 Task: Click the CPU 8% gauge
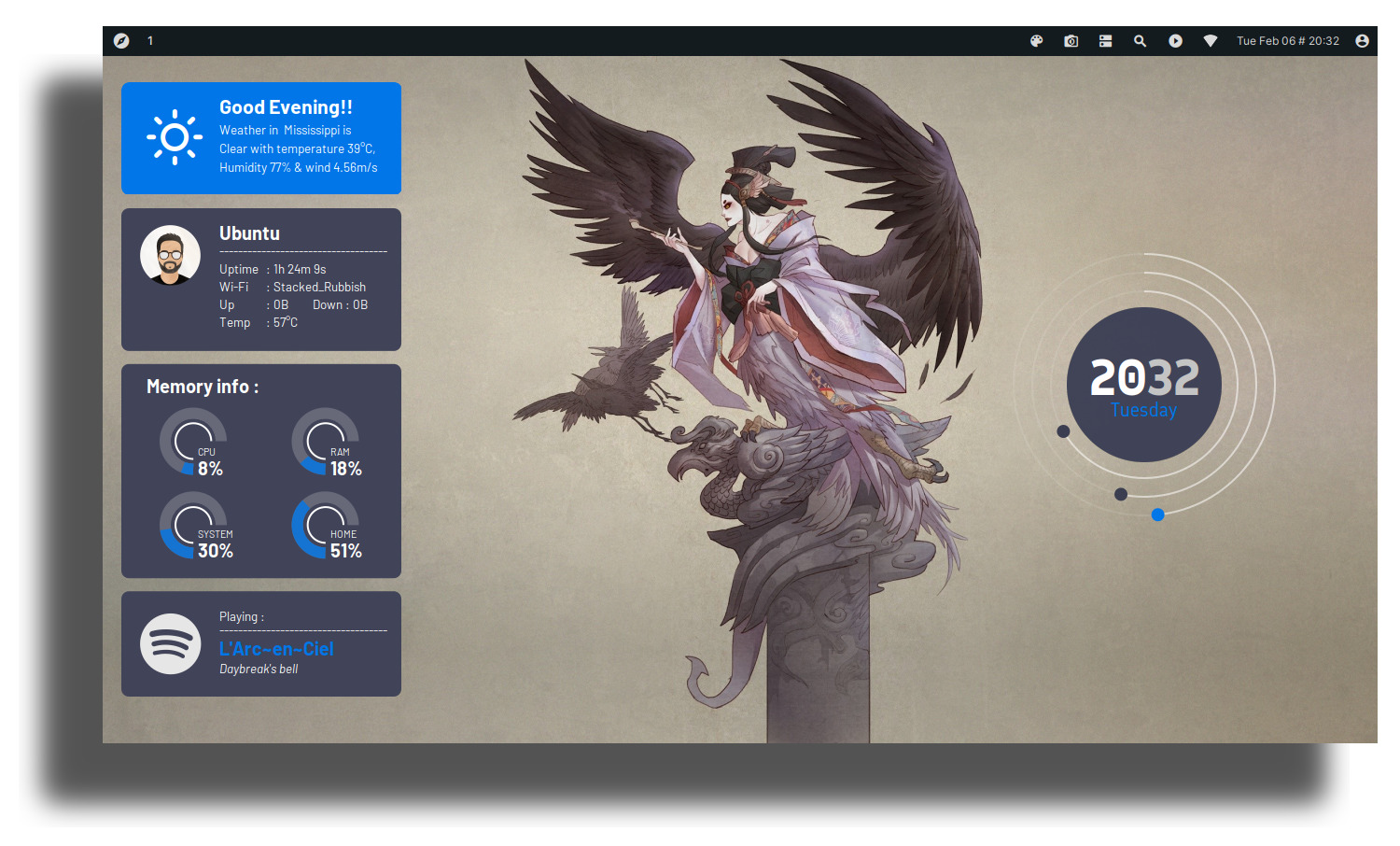(194, 443)
